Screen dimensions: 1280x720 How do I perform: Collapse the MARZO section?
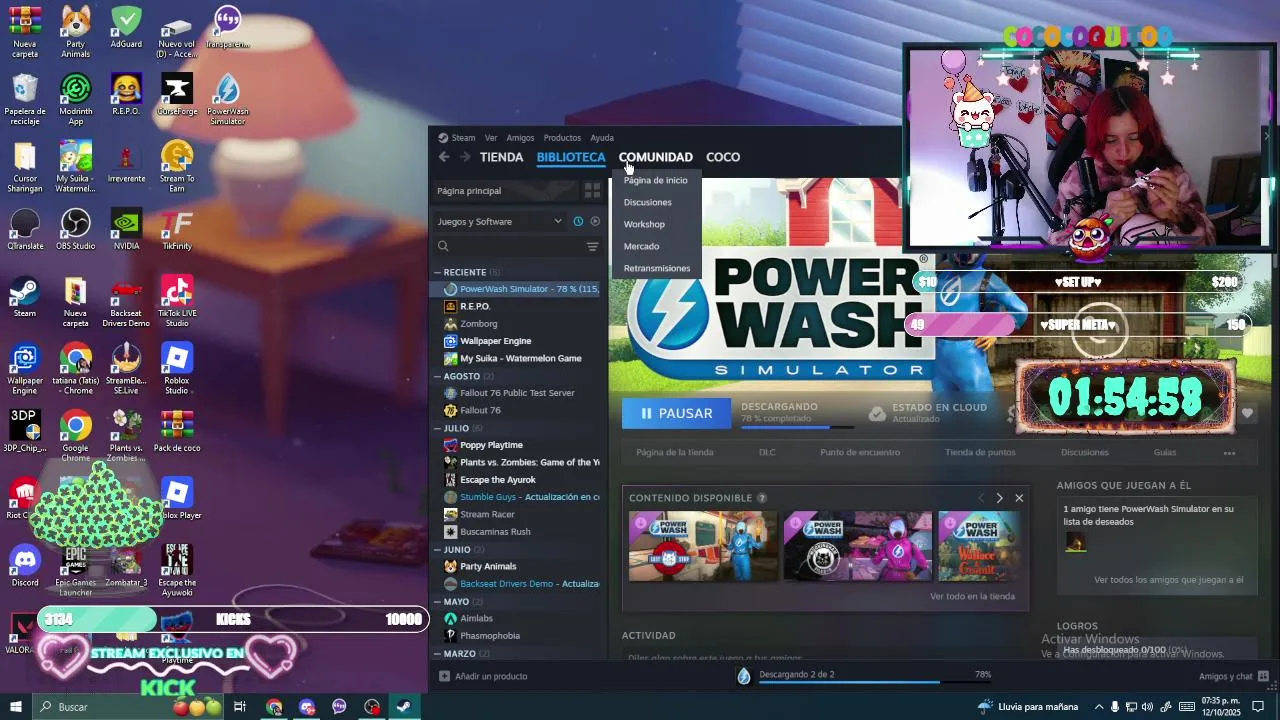(x=438, y=653)
